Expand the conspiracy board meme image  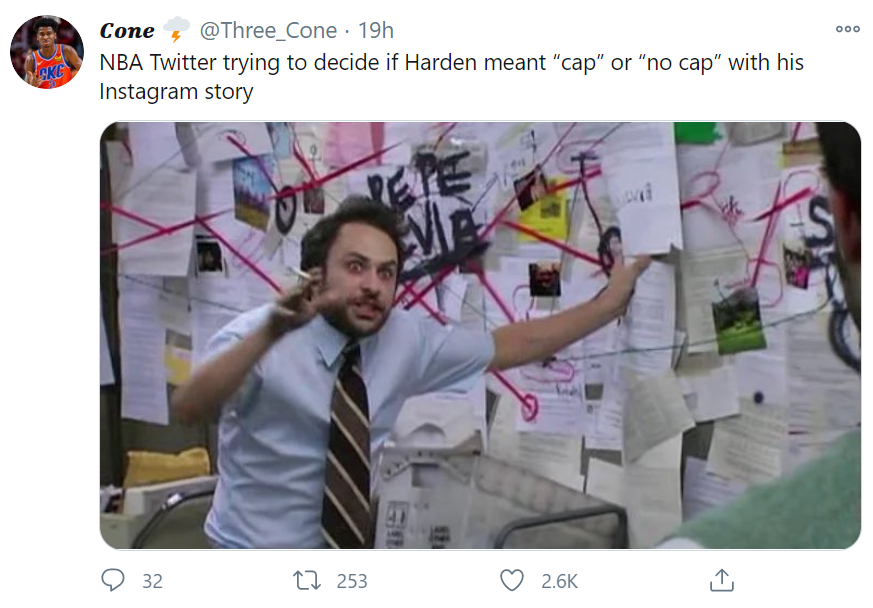click(480, 335)
